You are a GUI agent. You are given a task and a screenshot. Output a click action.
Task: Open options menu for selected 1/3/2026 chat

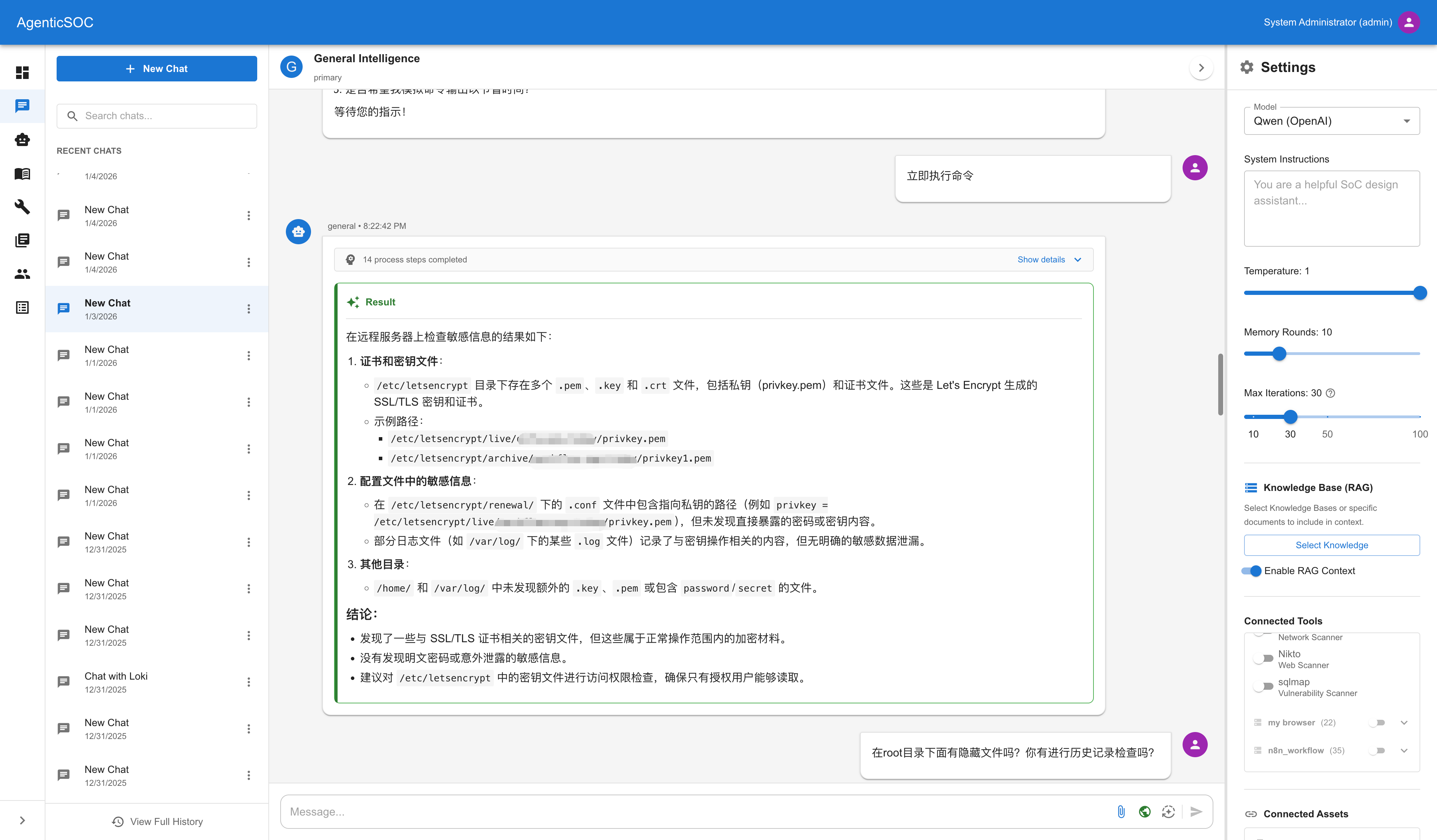click(x=248, y=309)
